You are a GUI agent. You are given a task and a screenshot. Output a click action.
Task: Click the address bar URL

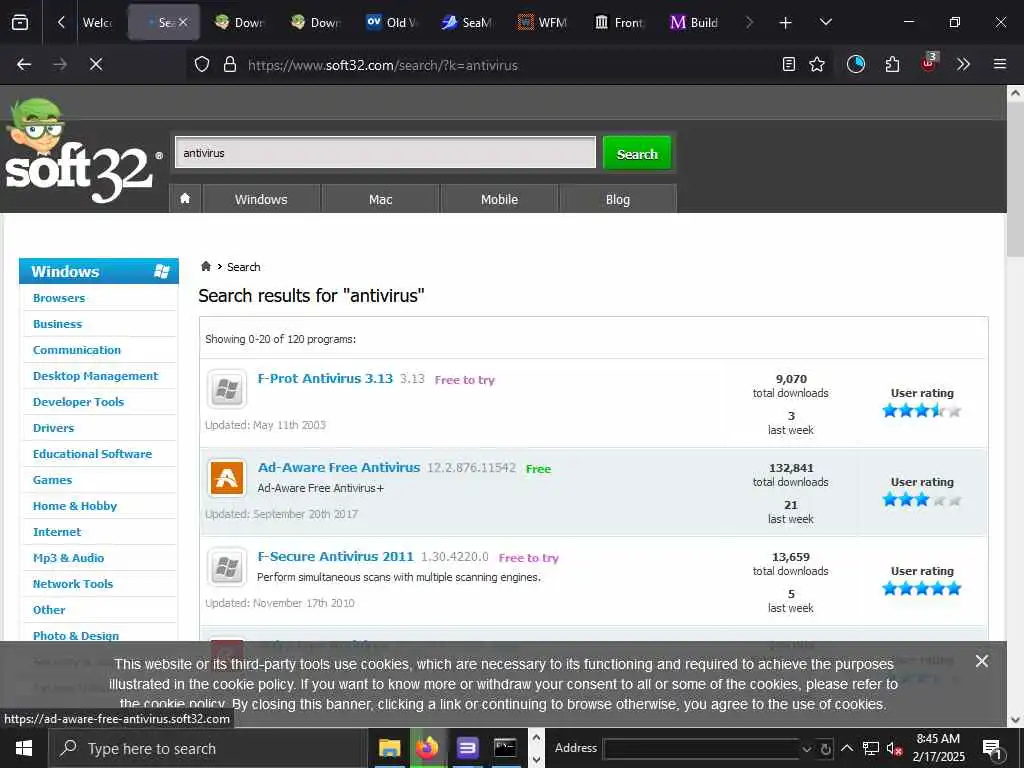pos(382,65)
